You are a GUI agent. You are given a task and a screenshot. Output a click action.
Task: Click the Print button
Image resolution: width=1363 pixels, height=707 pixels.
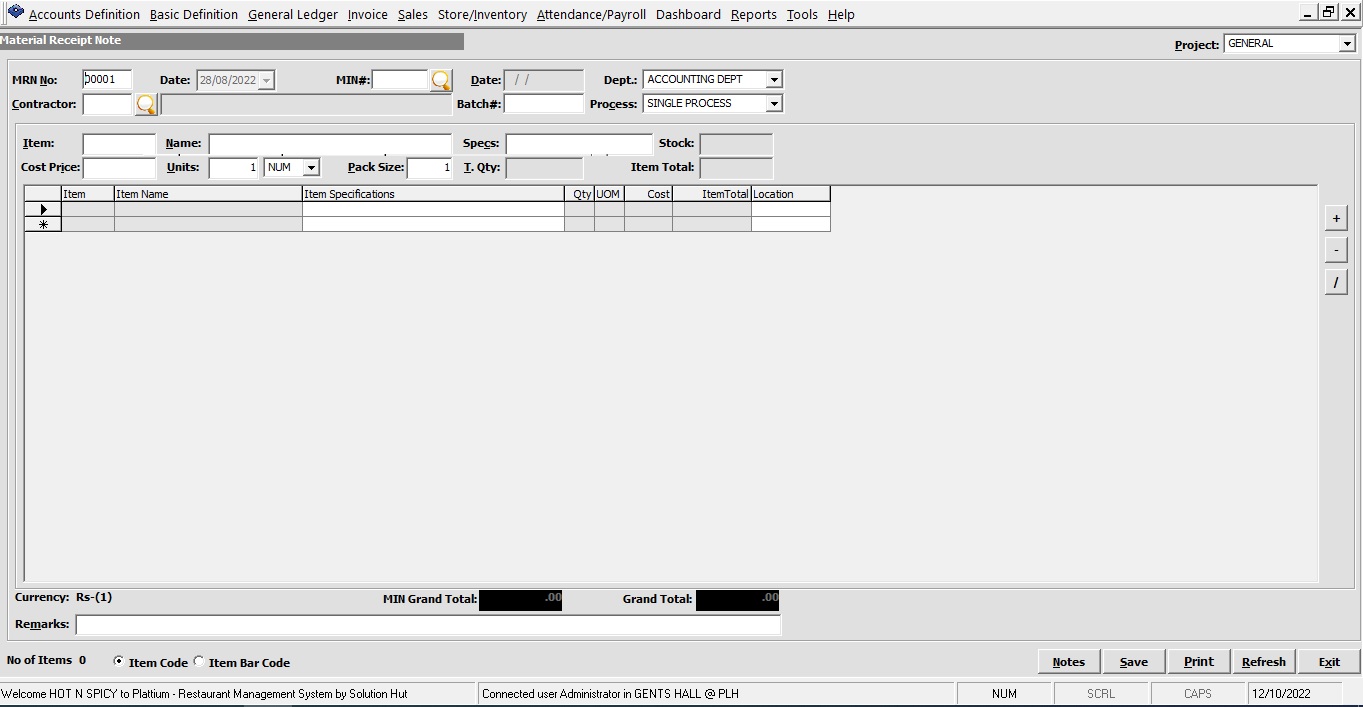[x=1198, y=662]
